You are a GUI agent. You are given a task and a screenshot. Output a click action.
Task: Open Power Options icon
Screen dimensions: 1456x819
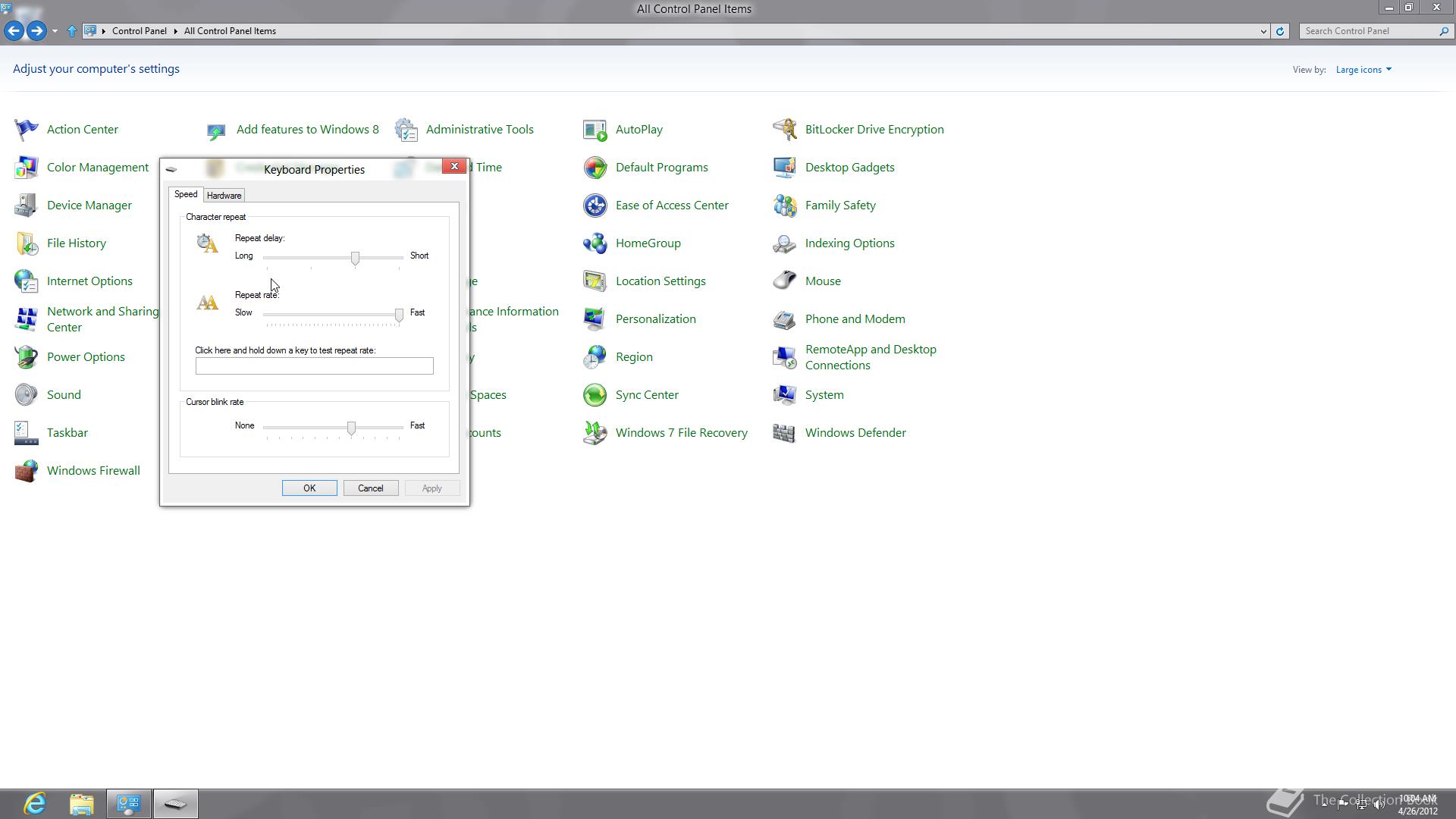[26, 357]
